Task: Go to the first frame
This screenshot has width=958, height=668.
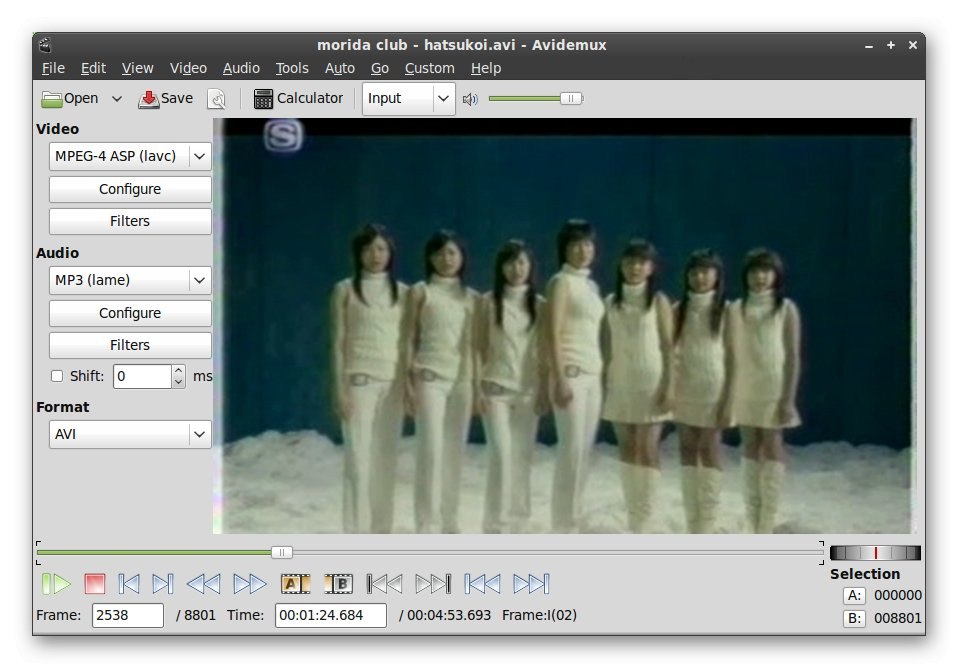Action: point(482,584)
